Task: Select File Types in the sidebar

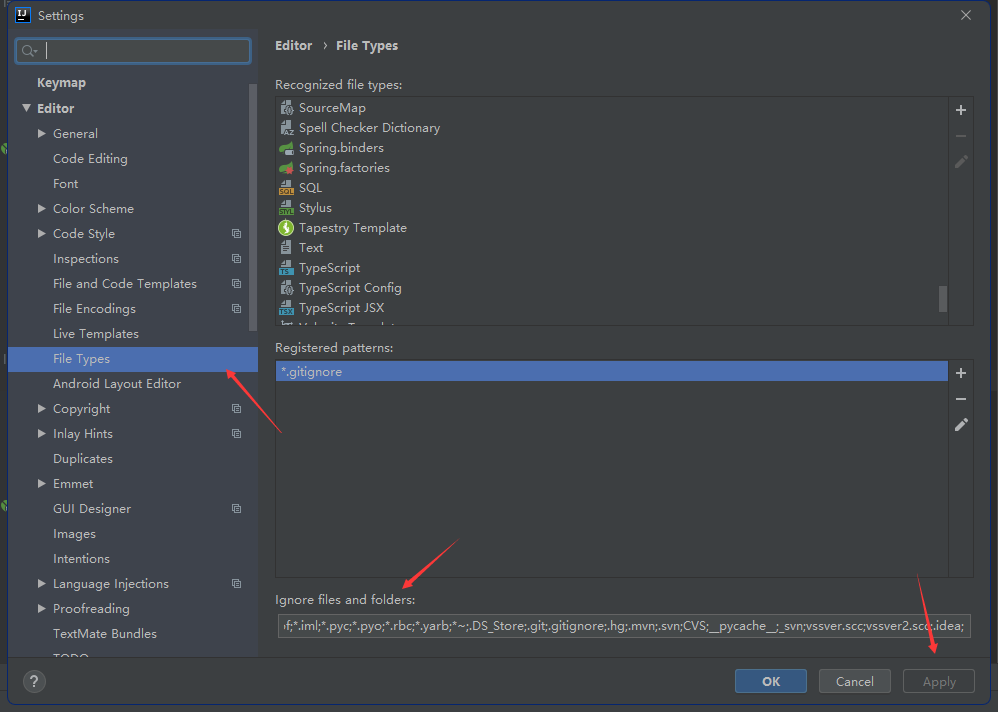Action: click(x=133, y=359)
